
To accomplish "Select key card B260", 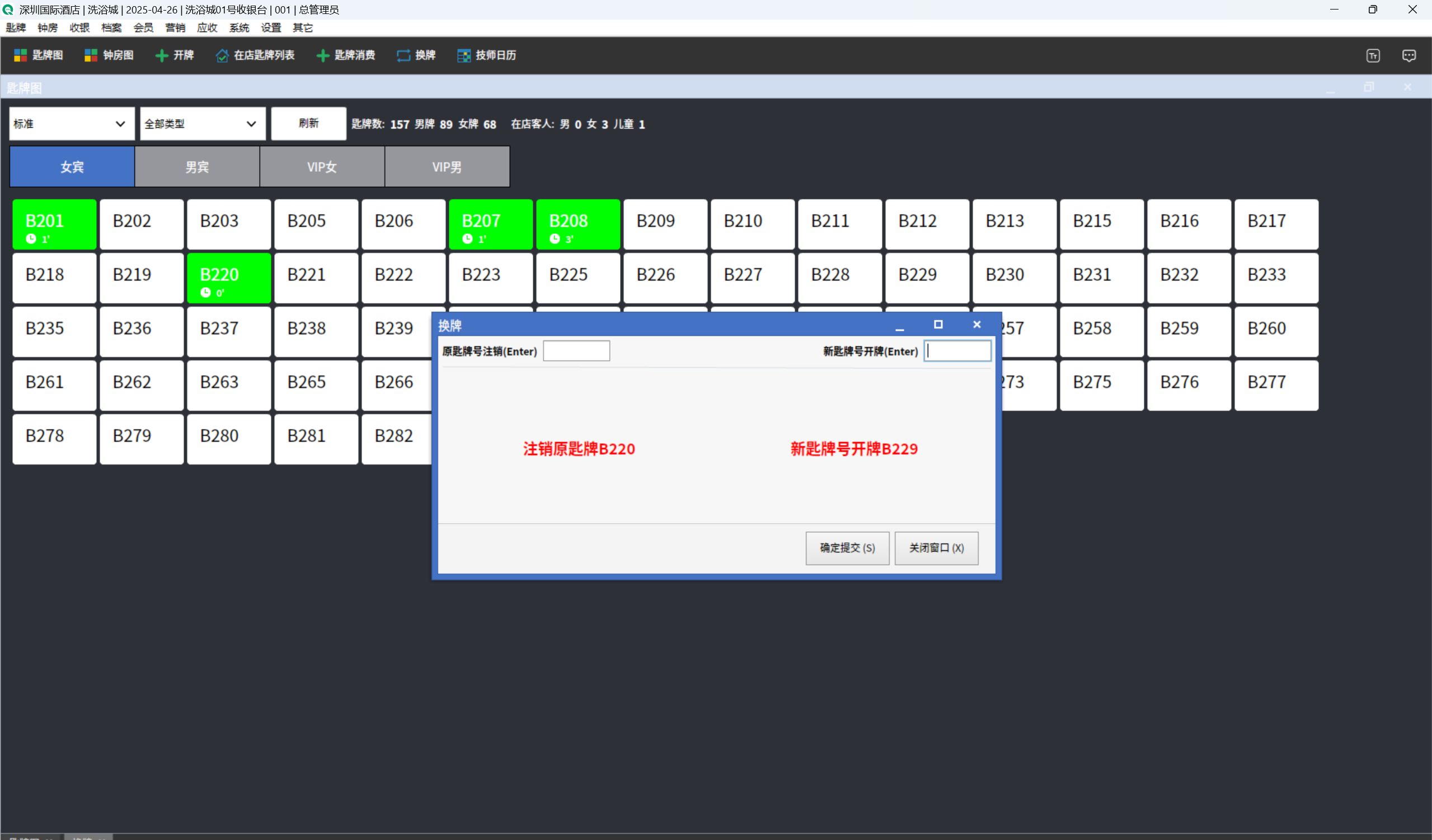I will [1277, 332].
